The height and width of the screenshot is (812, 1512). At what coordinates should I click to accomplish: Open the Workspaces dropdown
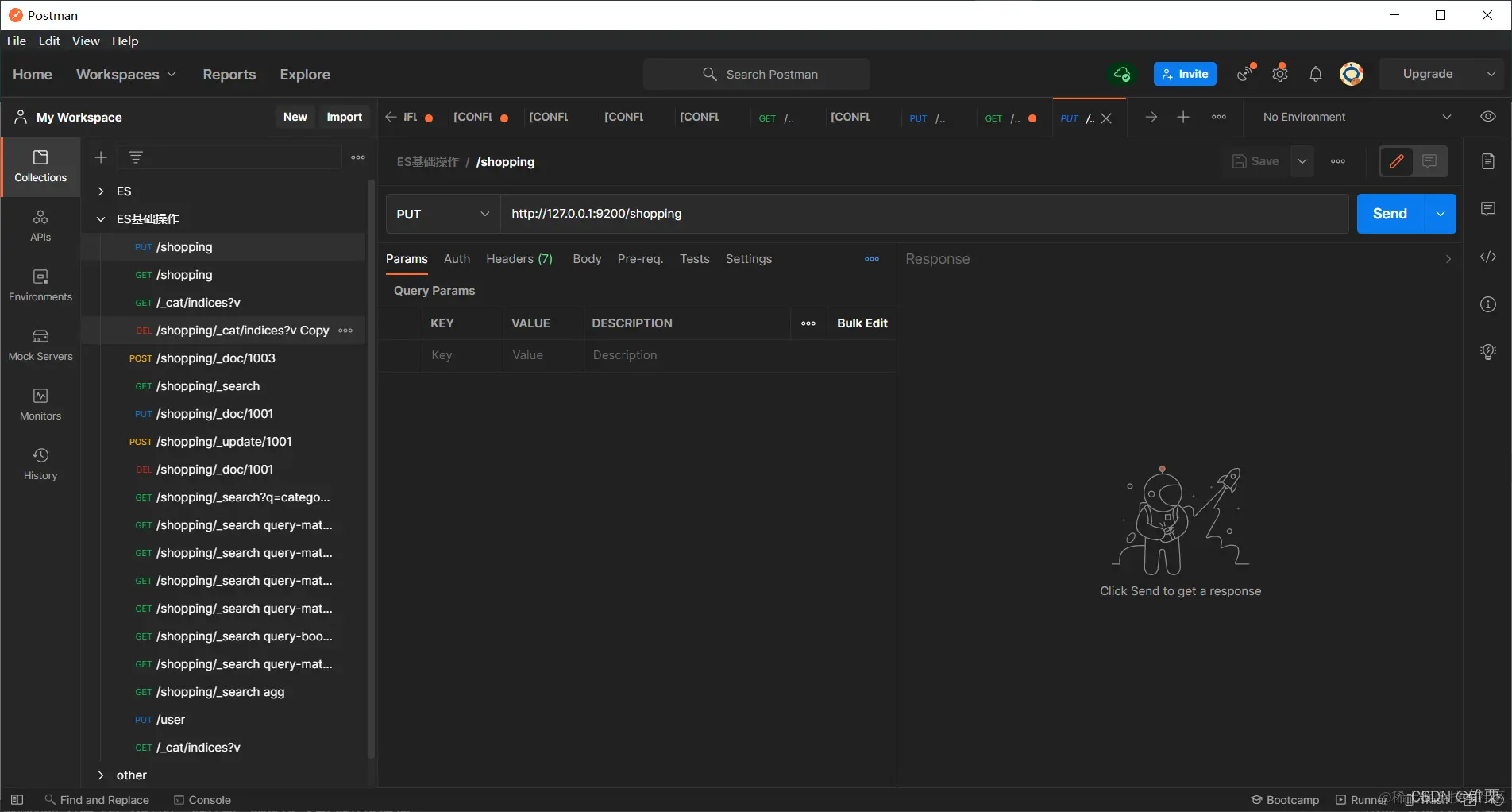126,74
